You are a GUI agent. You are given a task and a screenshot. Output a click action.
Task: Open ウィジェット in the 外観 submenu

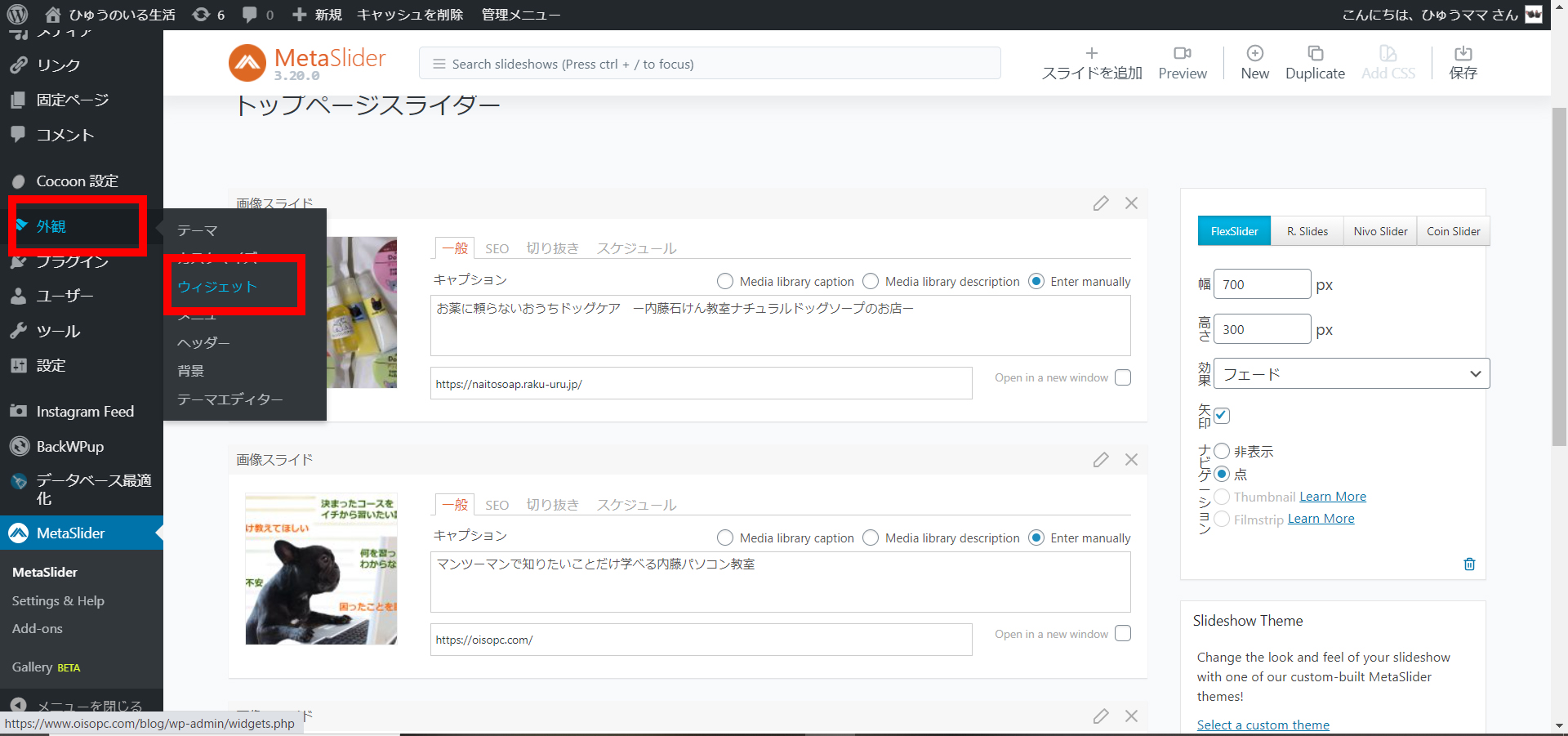(x=217, y=287)
